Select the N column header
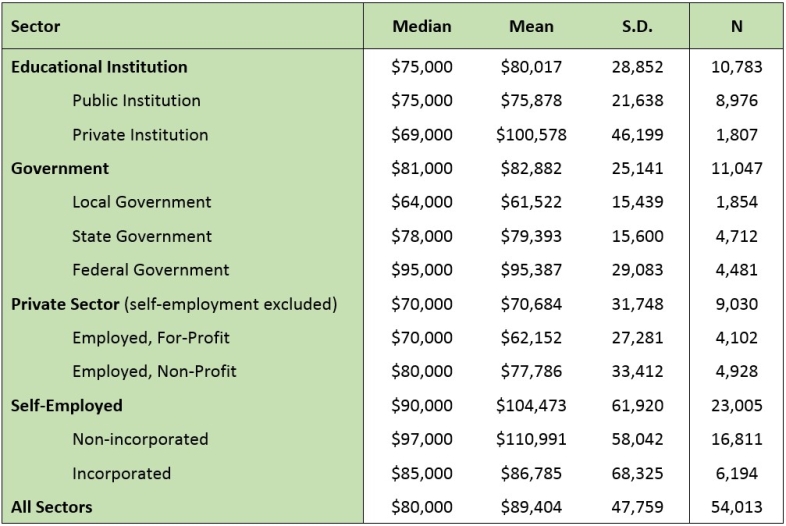Image resolution: width=786 pixels, height=526 pixels. coord(736,26)
